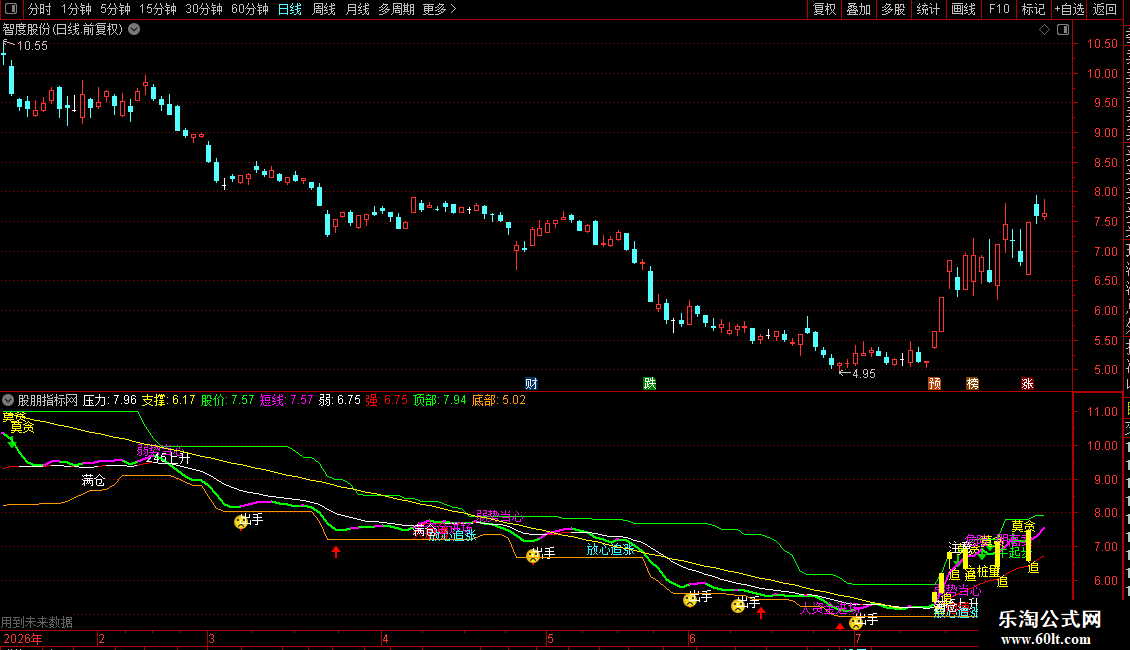Click the magenta 短线: 7.57 value
This screenshot has width=1130, height=650.
pyautogui.click(x=286, y=400)
